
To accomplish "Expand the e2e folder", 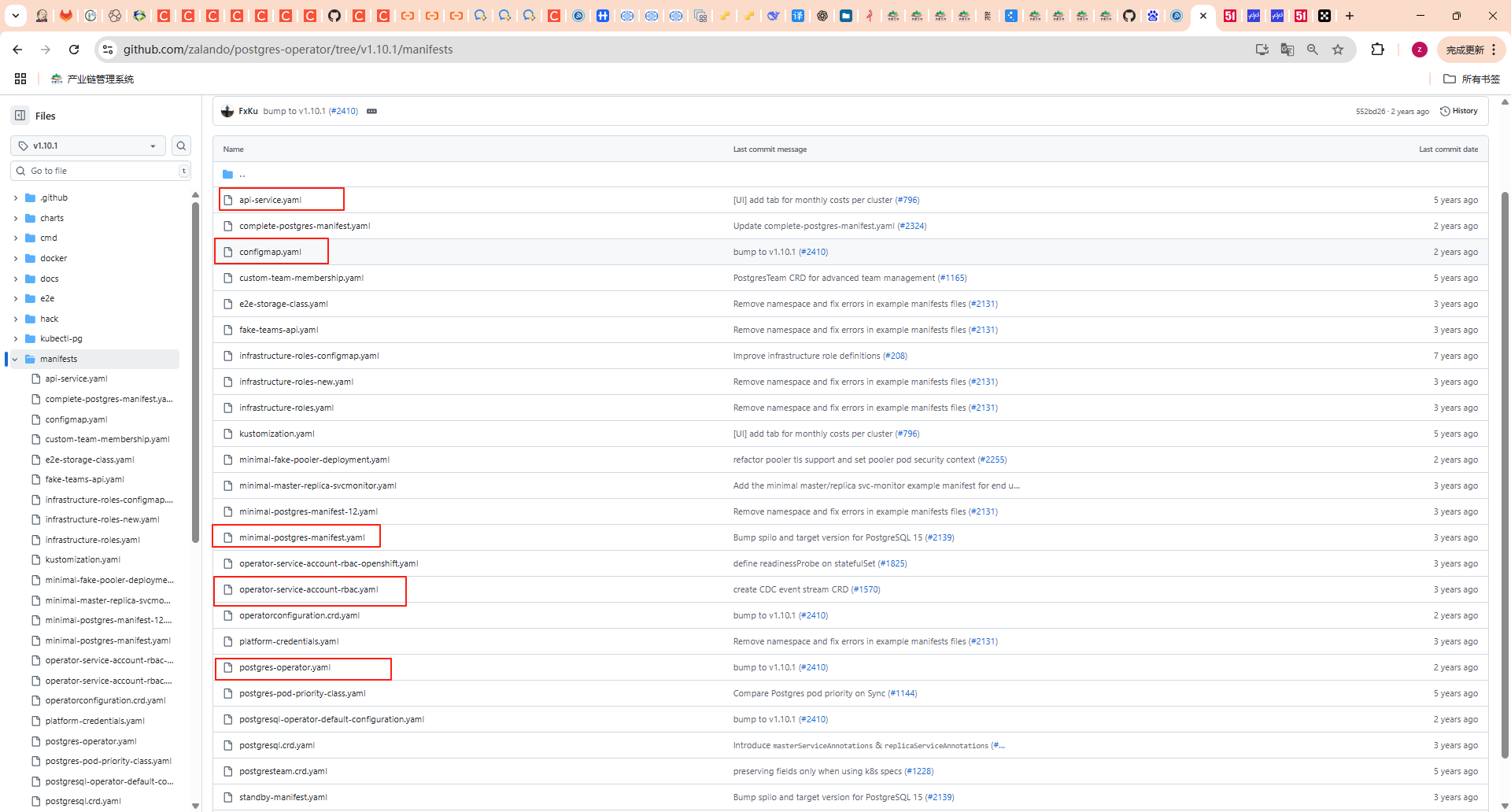I will click(16, 298).
